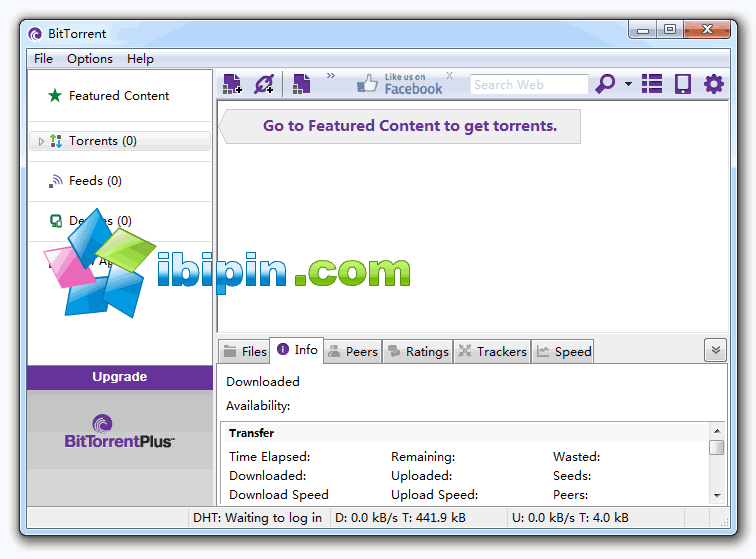Switch to the Speed tab
The image size is (756, 559).
563,352
